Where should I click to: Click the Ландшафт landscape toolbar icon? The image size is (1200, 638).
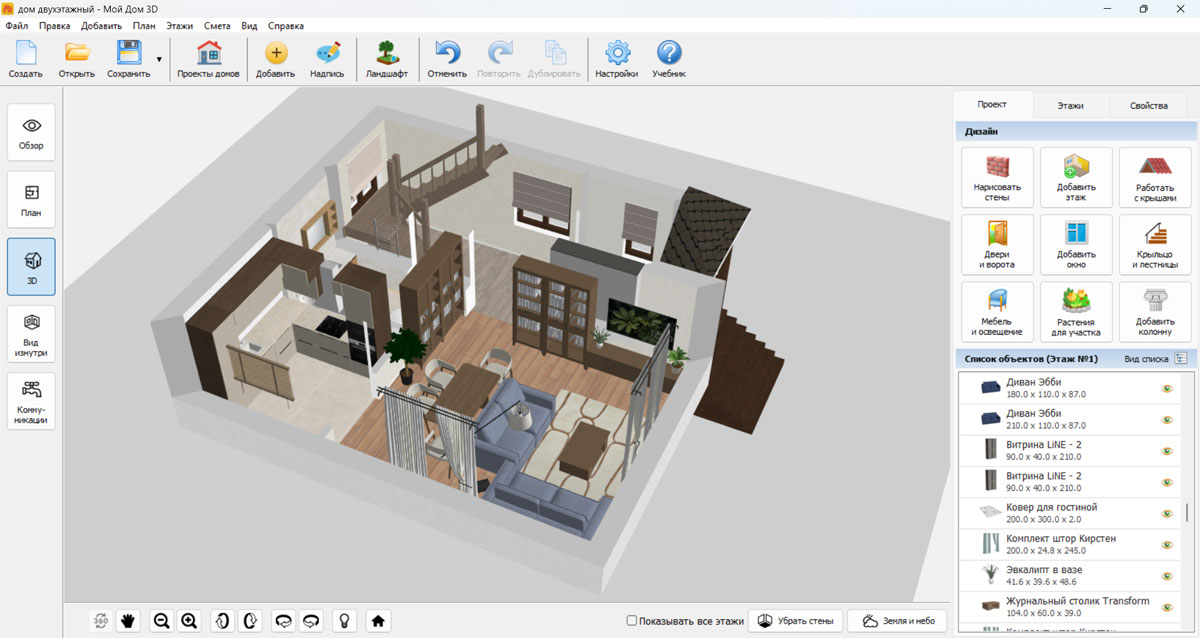(386, 59)
